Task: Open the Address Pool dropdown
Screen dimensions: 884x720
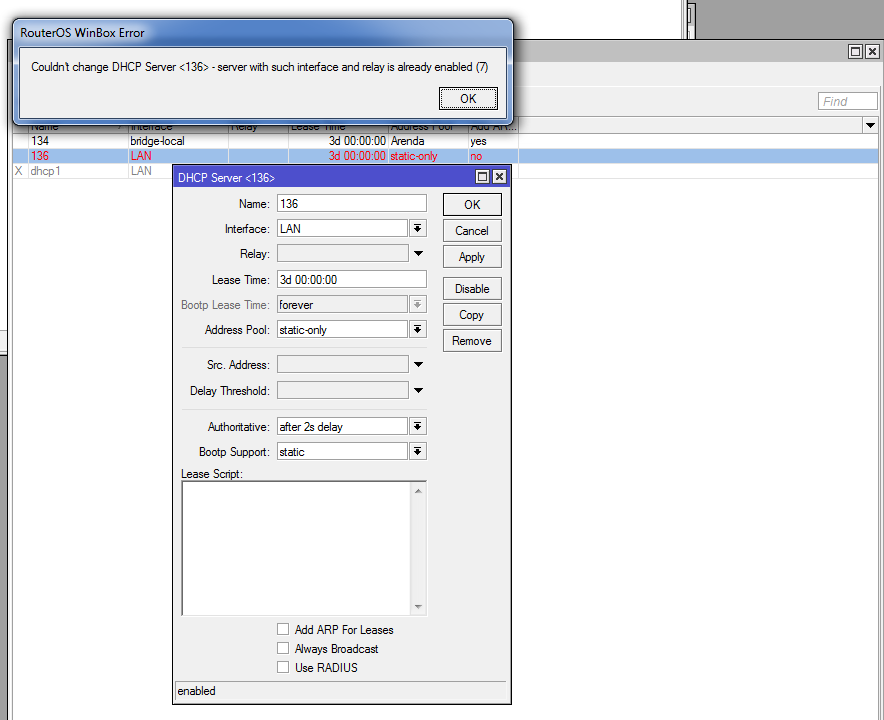Action: pyautogui.click(x=417, y=329)
